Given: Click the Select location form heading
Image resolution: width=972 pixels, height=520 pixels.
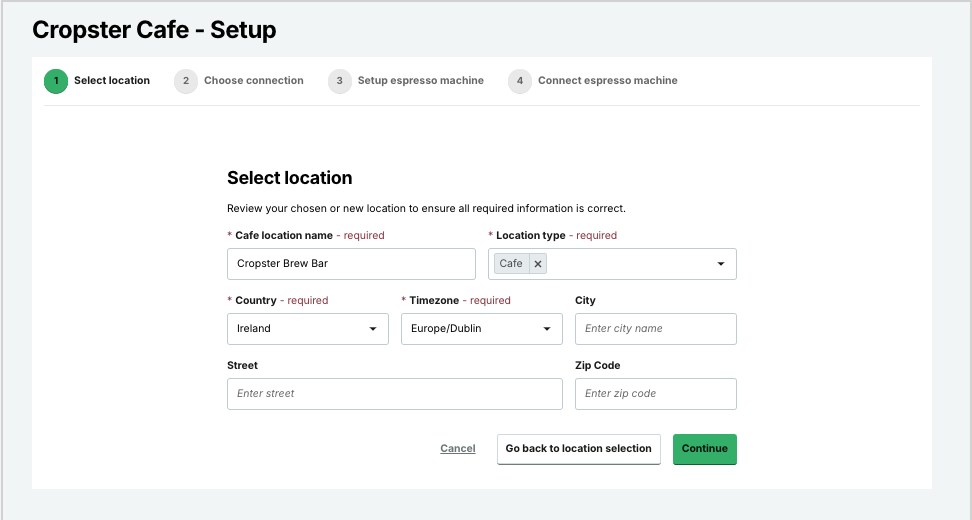Looking at the screenshot, I should [289, 178].
